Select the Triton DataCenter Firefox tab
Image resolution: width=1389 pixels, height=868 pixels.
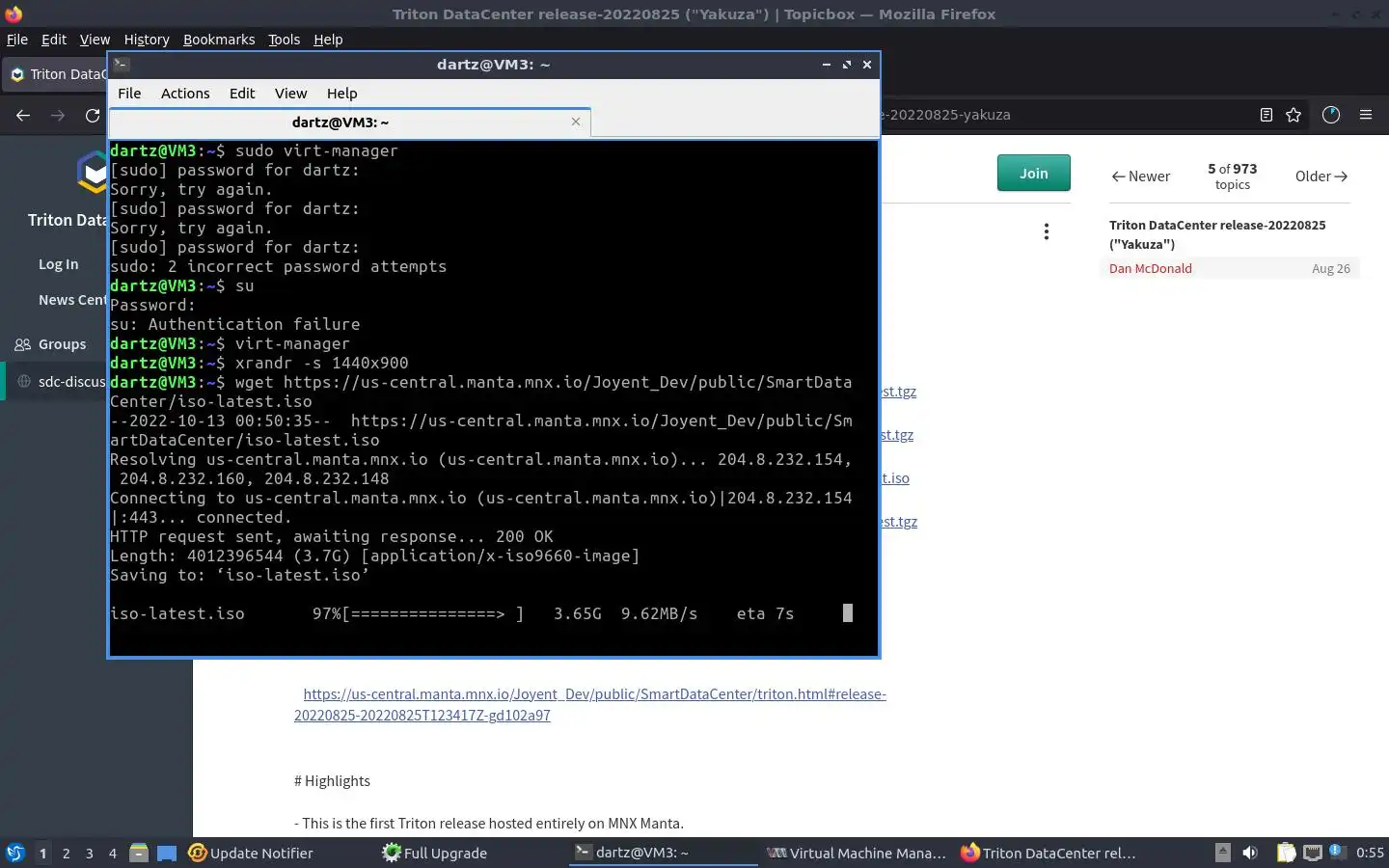[56, 74]
